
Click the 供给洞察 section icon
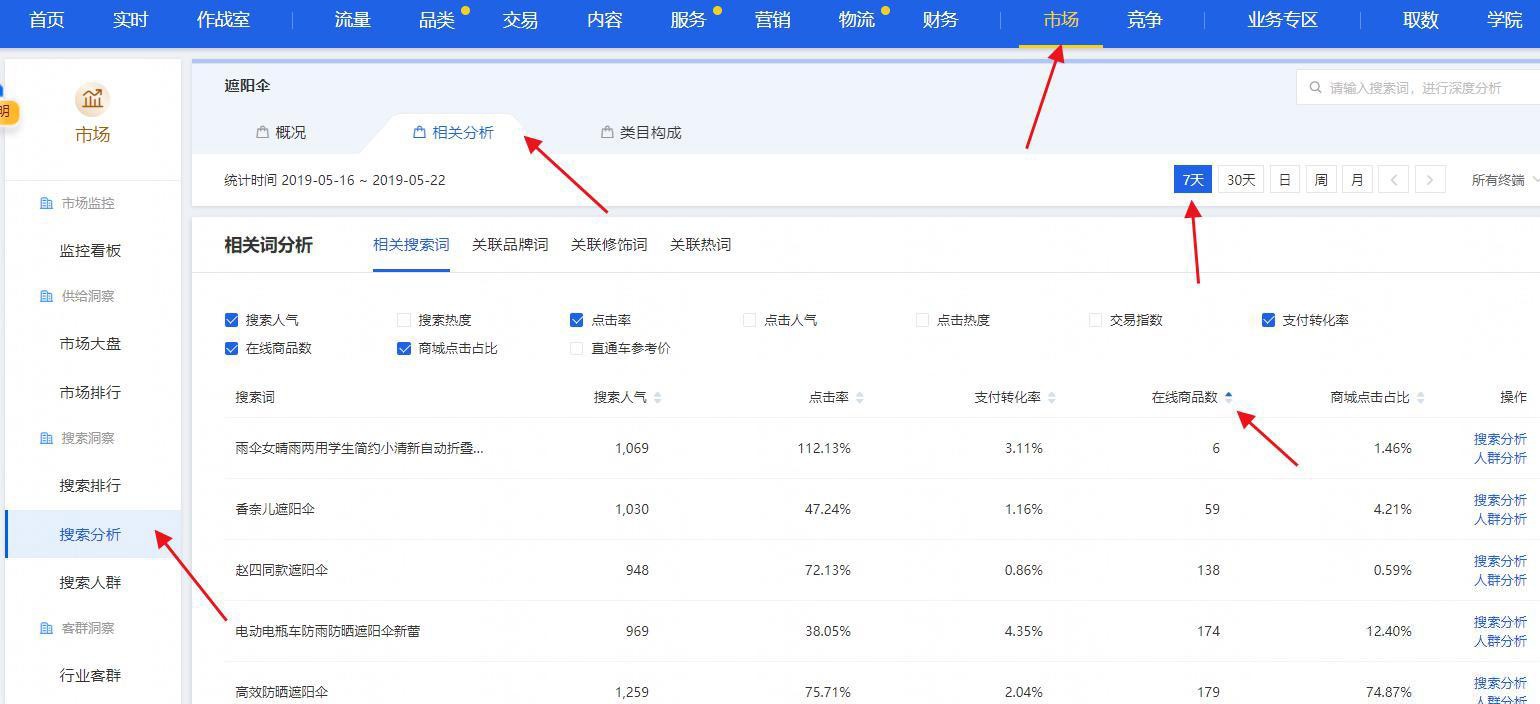[46, 296]
